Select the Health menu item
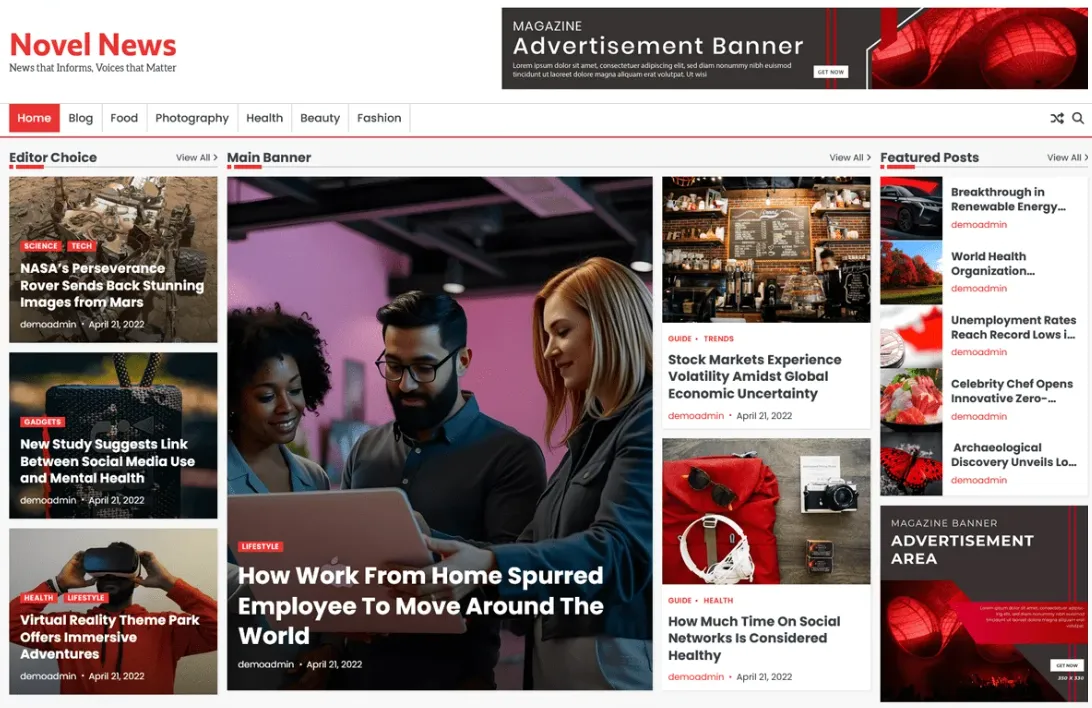Image resolution: width=1092 pixels, height=708 pixels. (265, 118)
